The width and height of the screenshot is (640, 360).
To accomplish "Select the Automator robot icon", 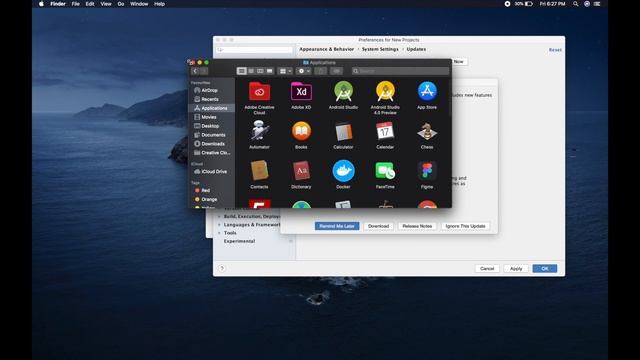I will (x=259, y=131).
